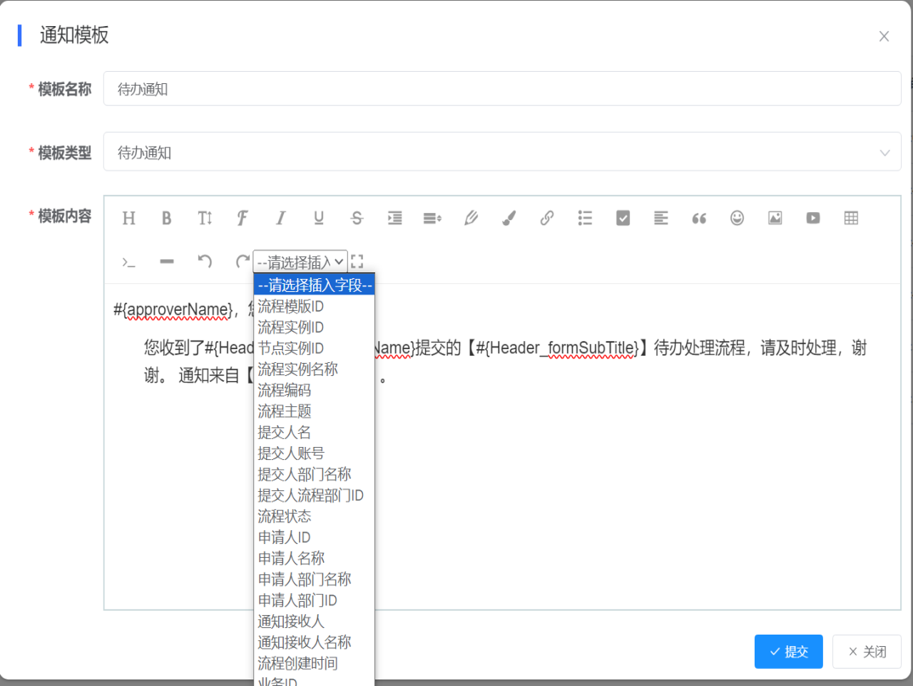Toggle fullscreen editor mode
The image size is (913, 686).
click(x=357, y=261)
